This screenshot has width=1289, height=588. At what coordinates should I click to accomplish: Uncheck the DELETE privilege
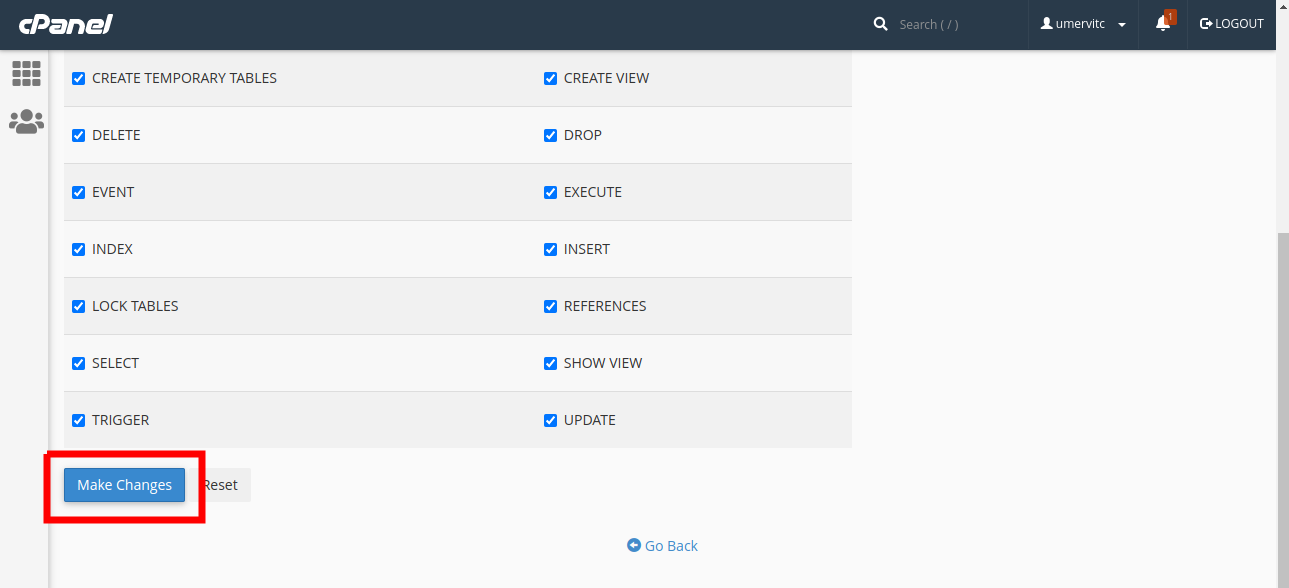pos(78,135)
